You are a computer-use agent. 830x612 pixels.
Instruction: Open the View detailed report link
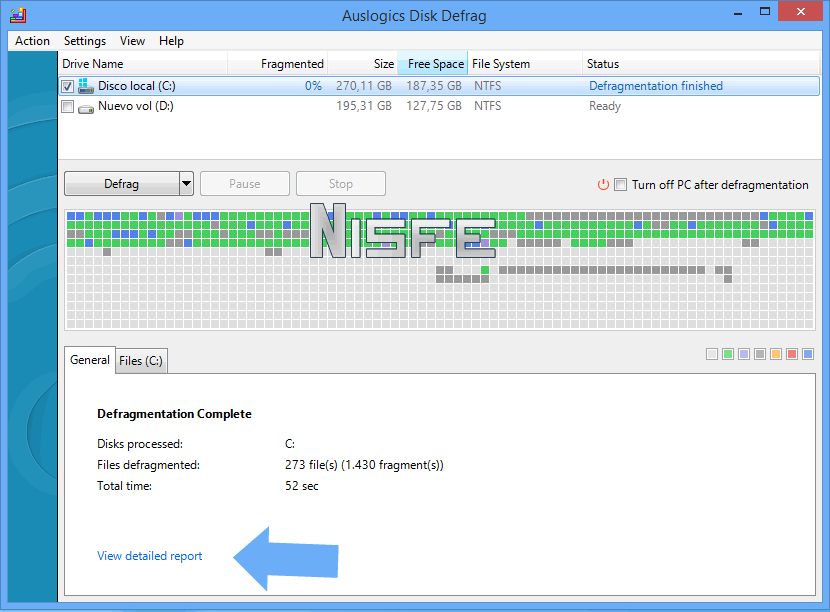click(149, 556)
